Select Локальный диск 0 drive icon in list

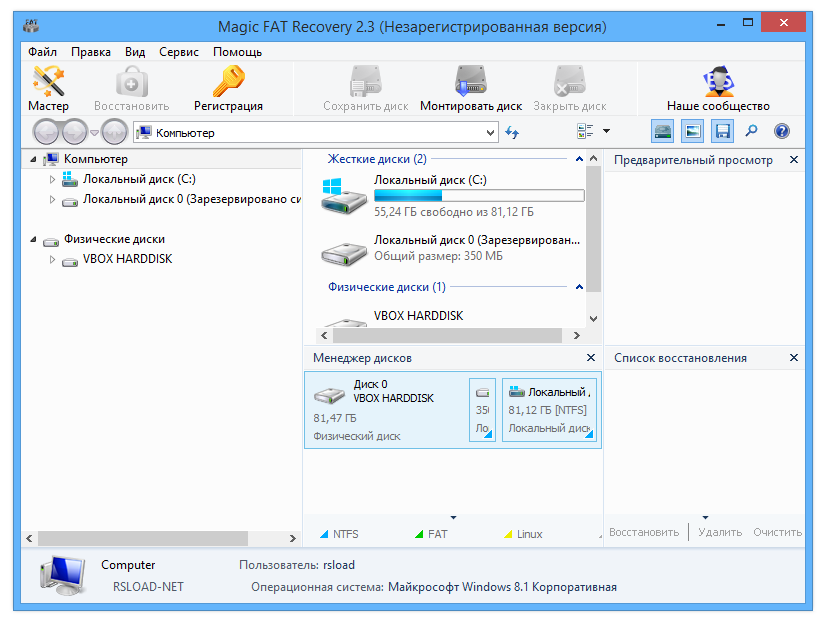click(x=344, y=254)
